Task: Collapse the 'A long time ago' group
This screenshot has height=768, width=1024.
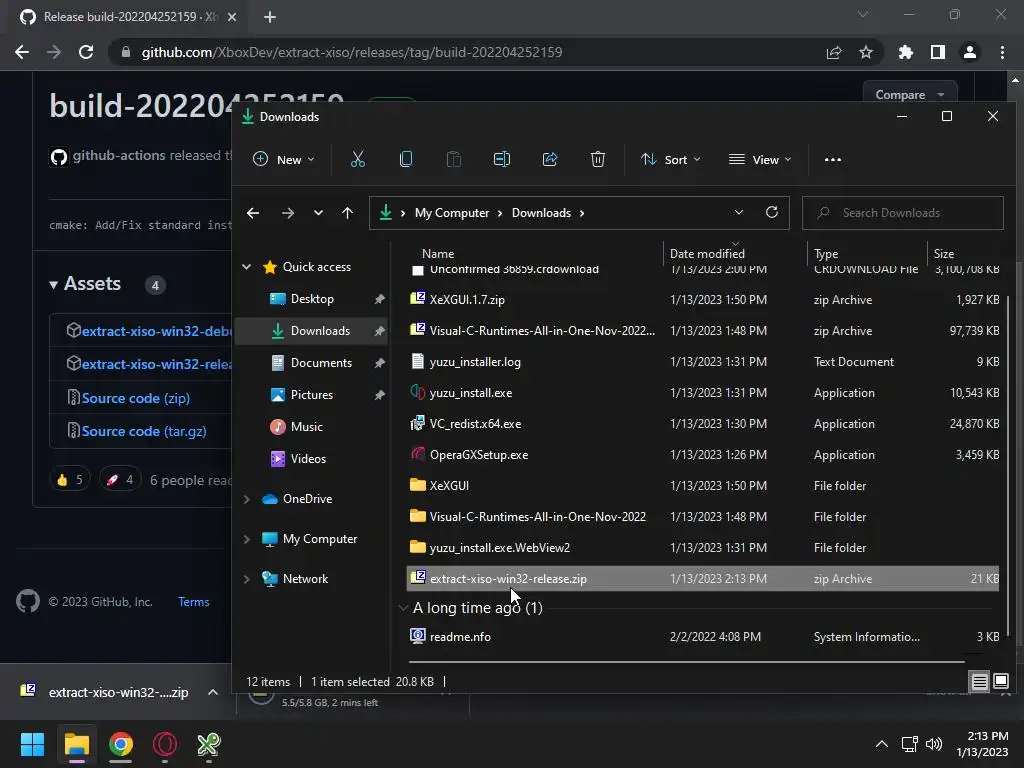Action: (403, 608)
